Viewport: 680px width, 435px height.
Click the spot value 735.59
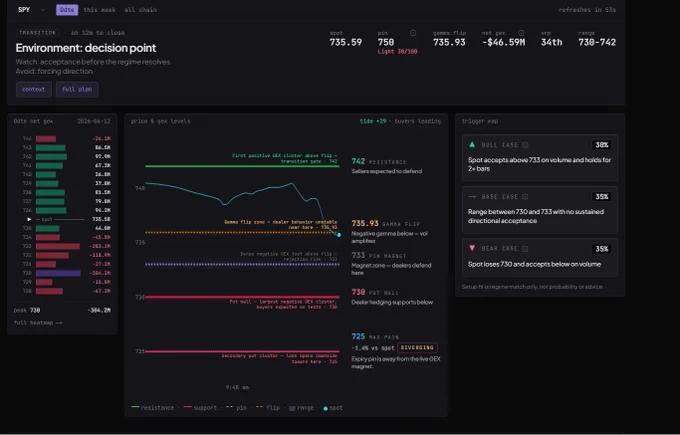(x=346, y=42)
